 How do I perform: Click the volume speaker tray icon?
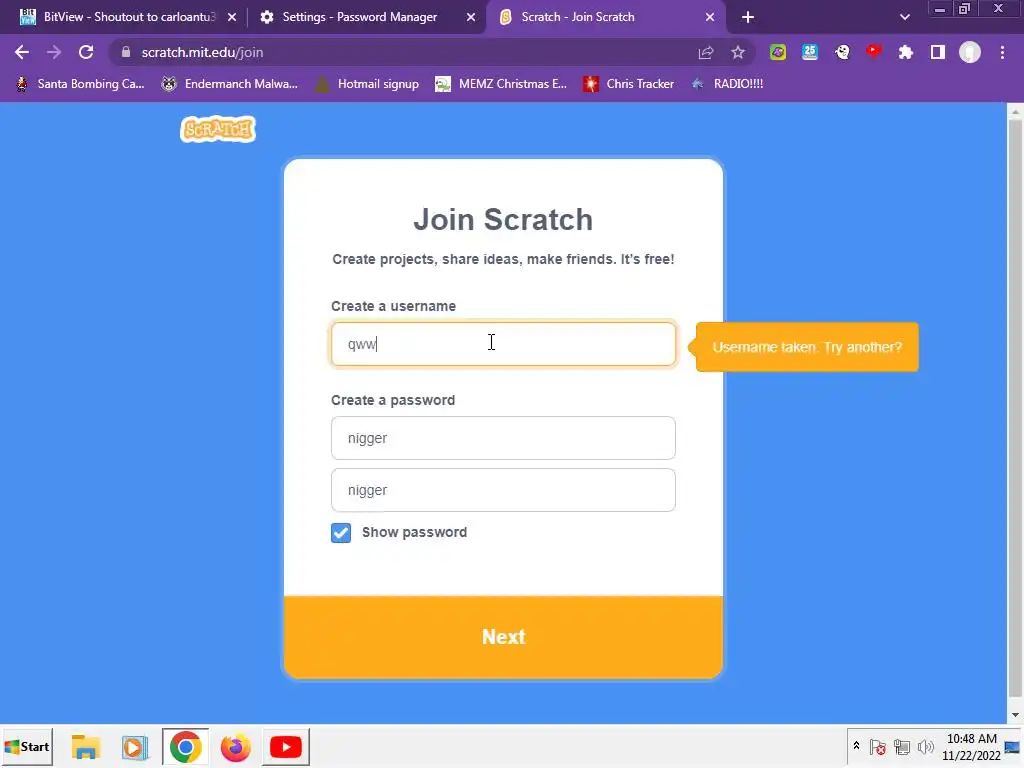[925, 746]
